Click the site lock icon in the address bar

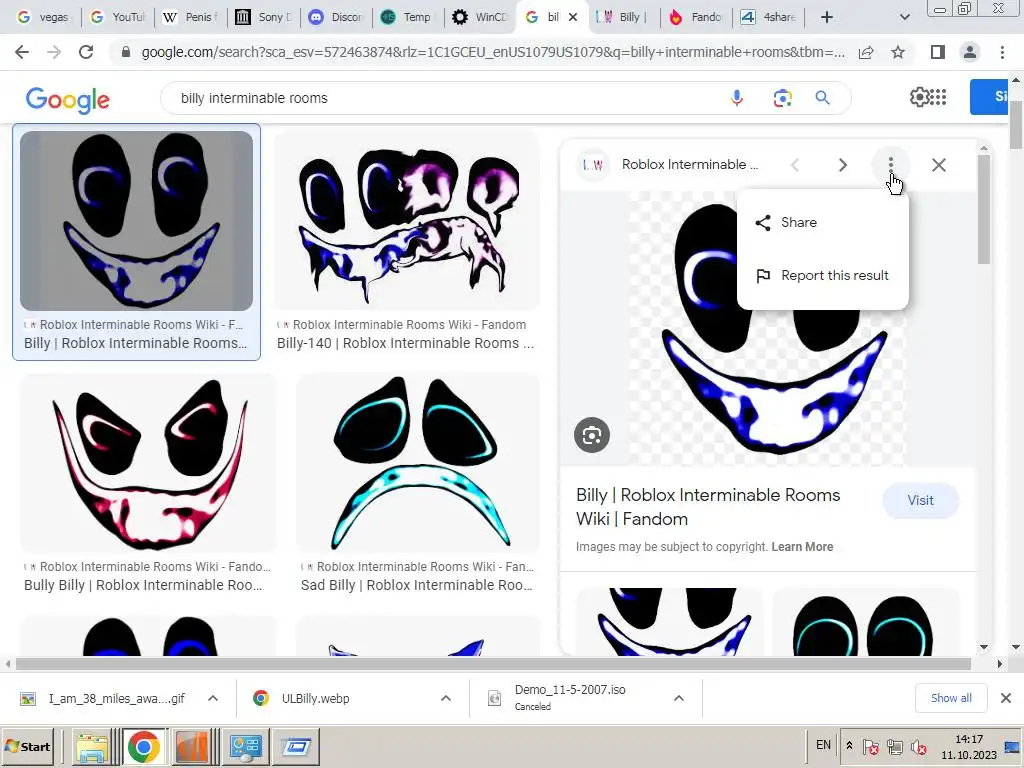coord(126,52)
